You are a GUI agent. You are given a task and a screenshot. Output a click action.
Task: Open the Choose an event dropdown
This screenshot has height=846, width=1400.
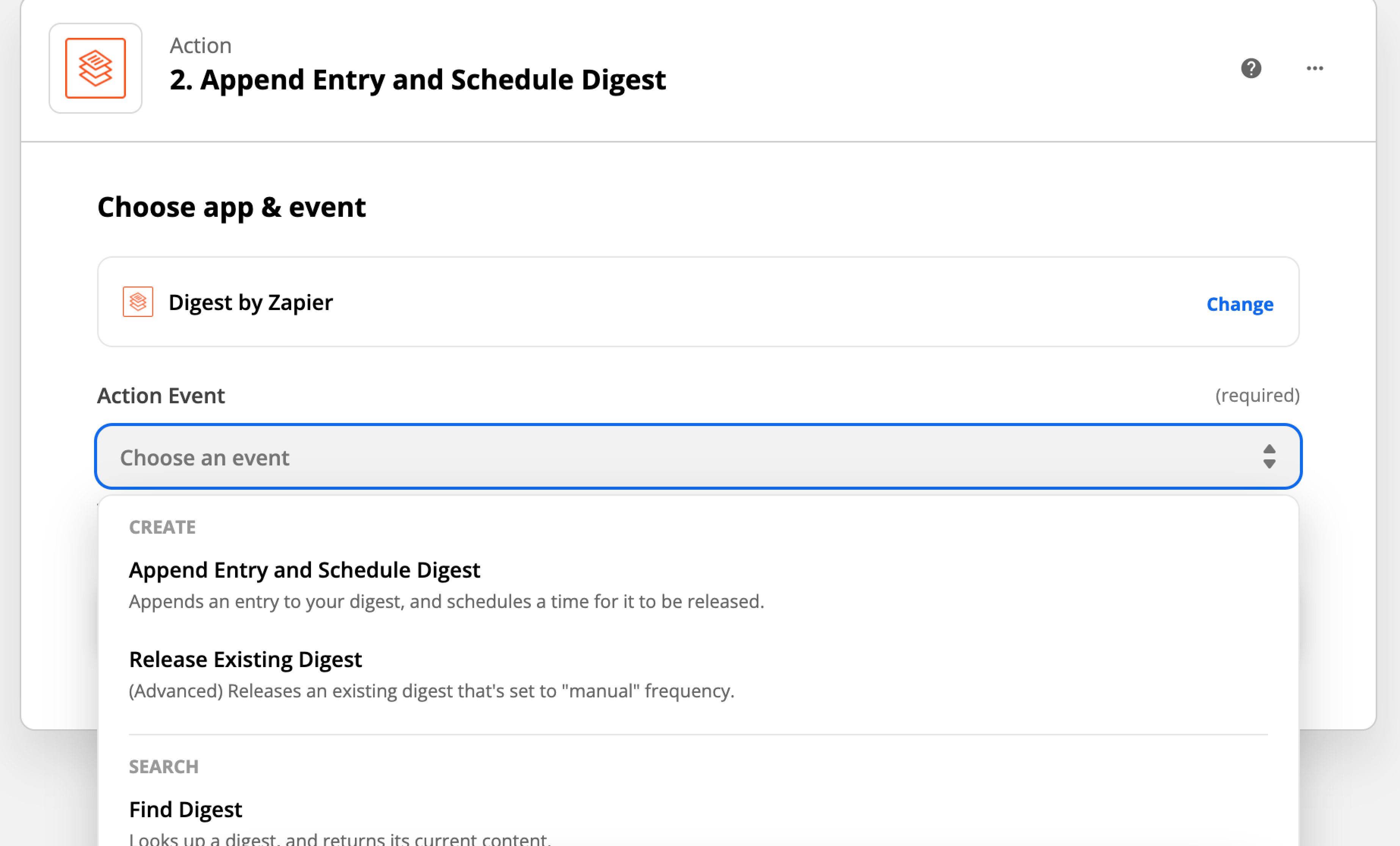point(698,456)
